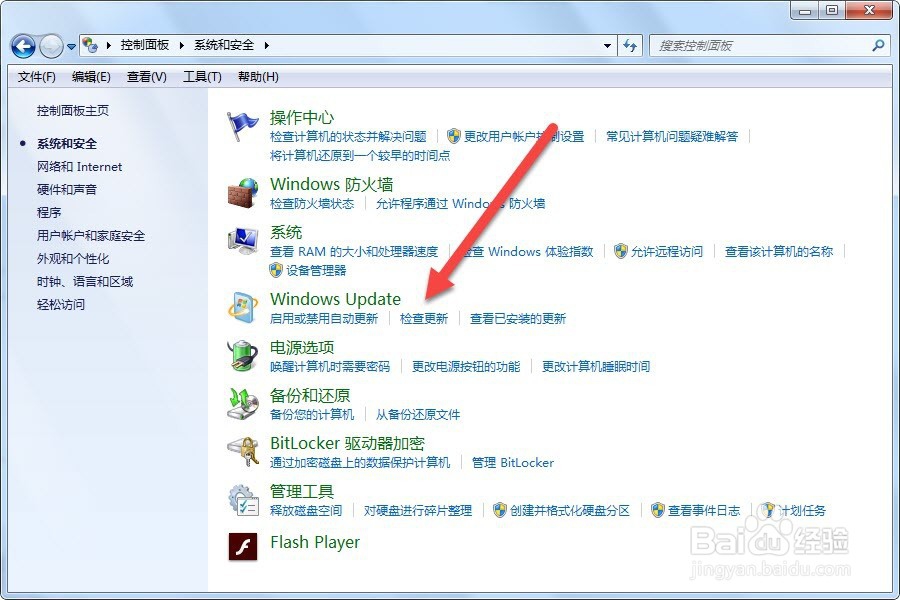The width and height of the screenshot is (900, 600).
Task: Click the shield icon beside 更改用户帐户控制设置
Action: click(453, 136)
